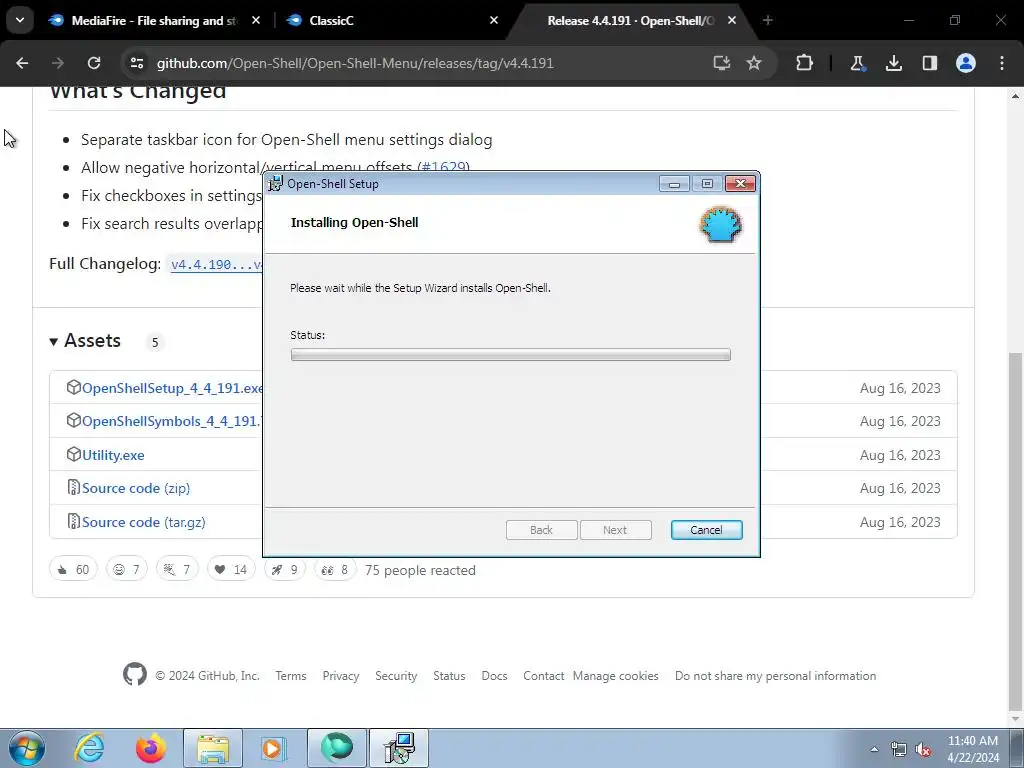View site information for github.com
Image resolution: width=1024 pixels, height=768 pixels.
[x=136, y=63]
